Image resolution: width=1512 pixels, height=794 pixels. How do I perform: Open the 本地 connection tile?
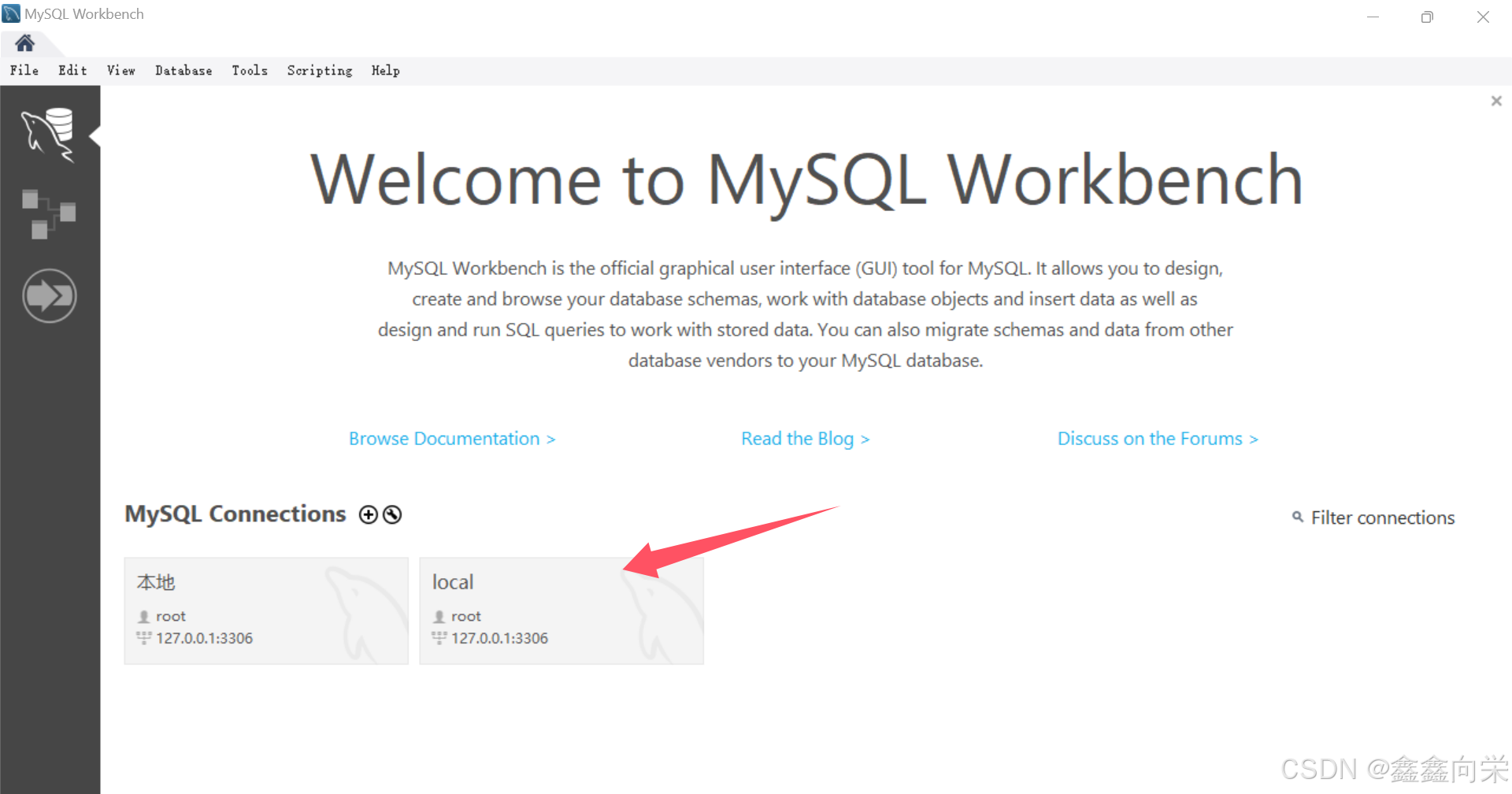[266, 611]
